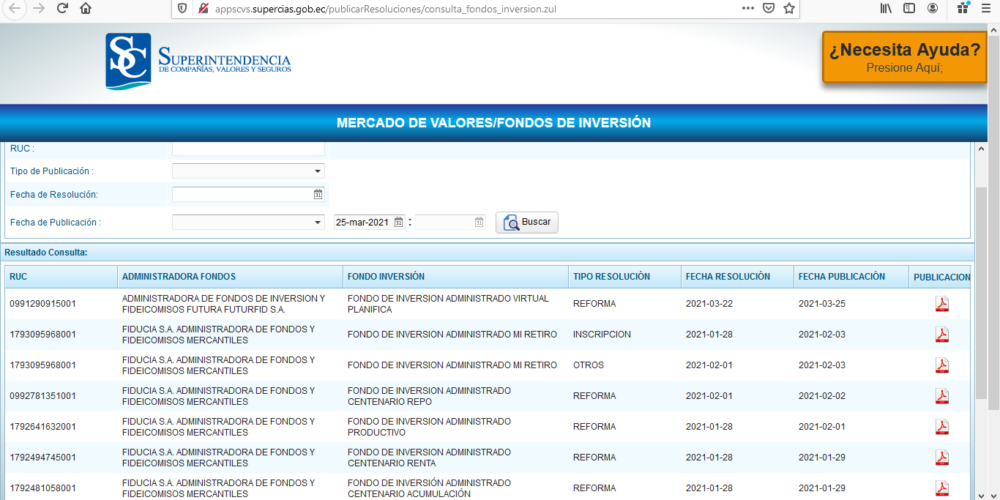The width and height of the screenshot is (1000, 500).
Task: Open PDF for Mi Retiro INSCRIPCION row
Action: coord(941,335)
